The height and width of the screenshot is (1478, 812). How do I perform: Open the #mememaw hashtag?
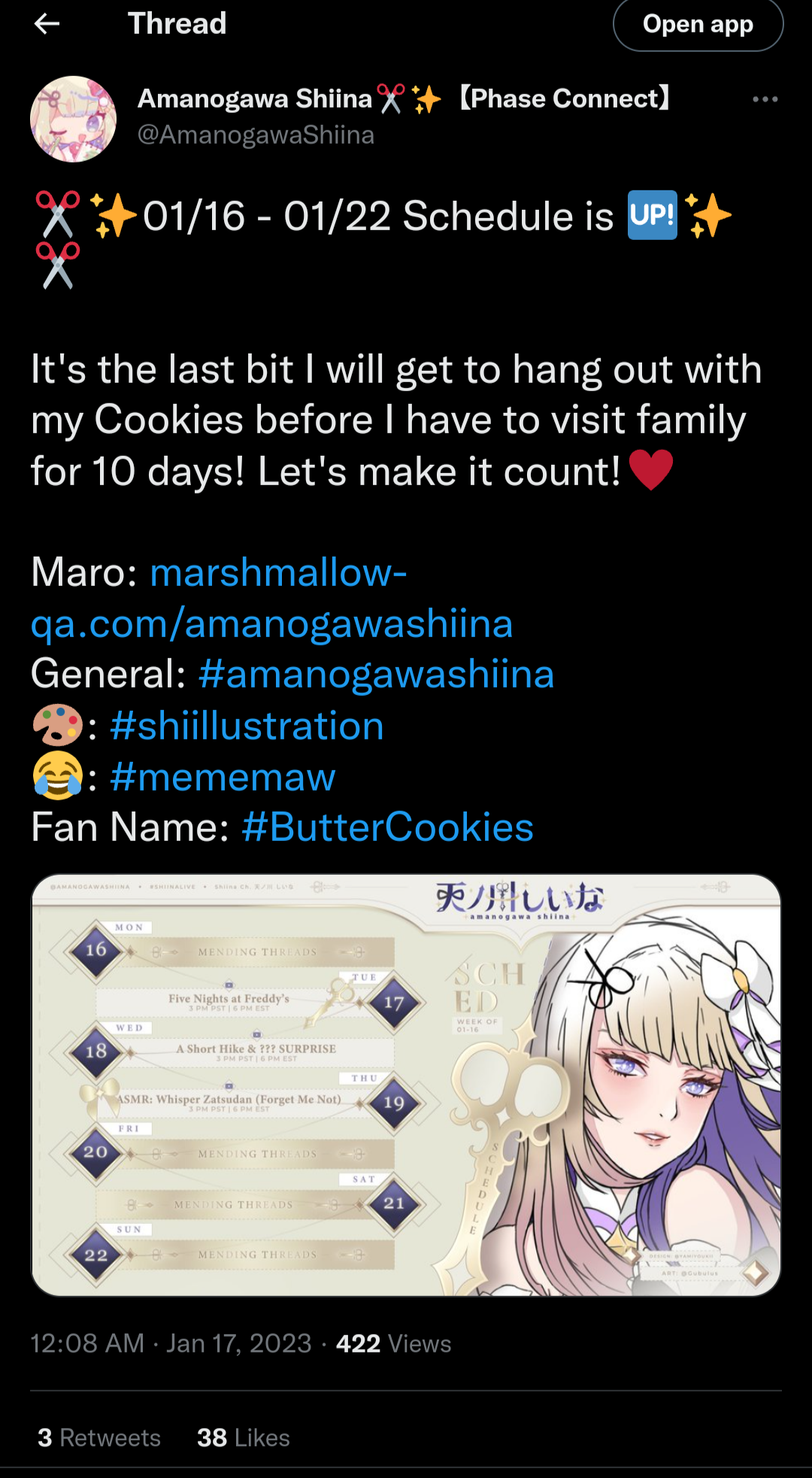[x=223, y=777]
